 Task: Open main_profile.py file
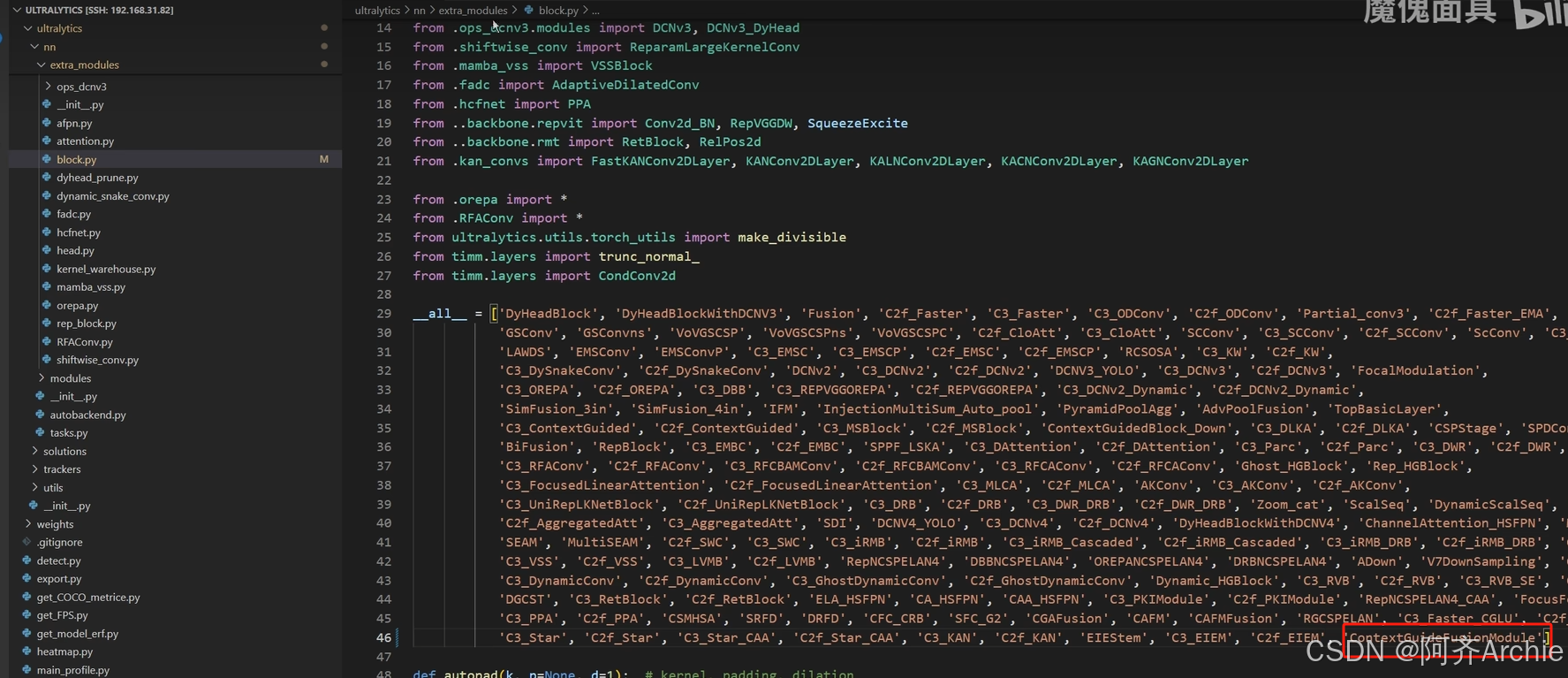coord(72,670)
